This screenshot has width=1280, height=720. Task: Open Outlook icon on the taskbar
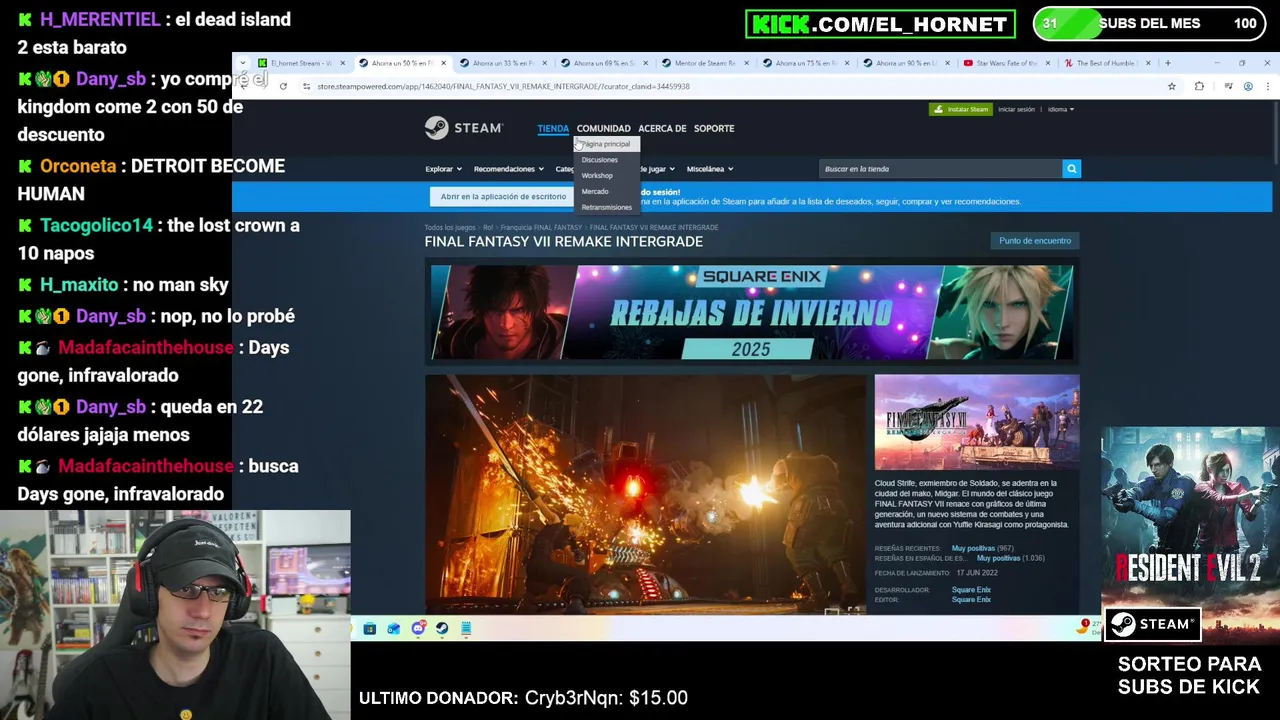coord(394,629)
